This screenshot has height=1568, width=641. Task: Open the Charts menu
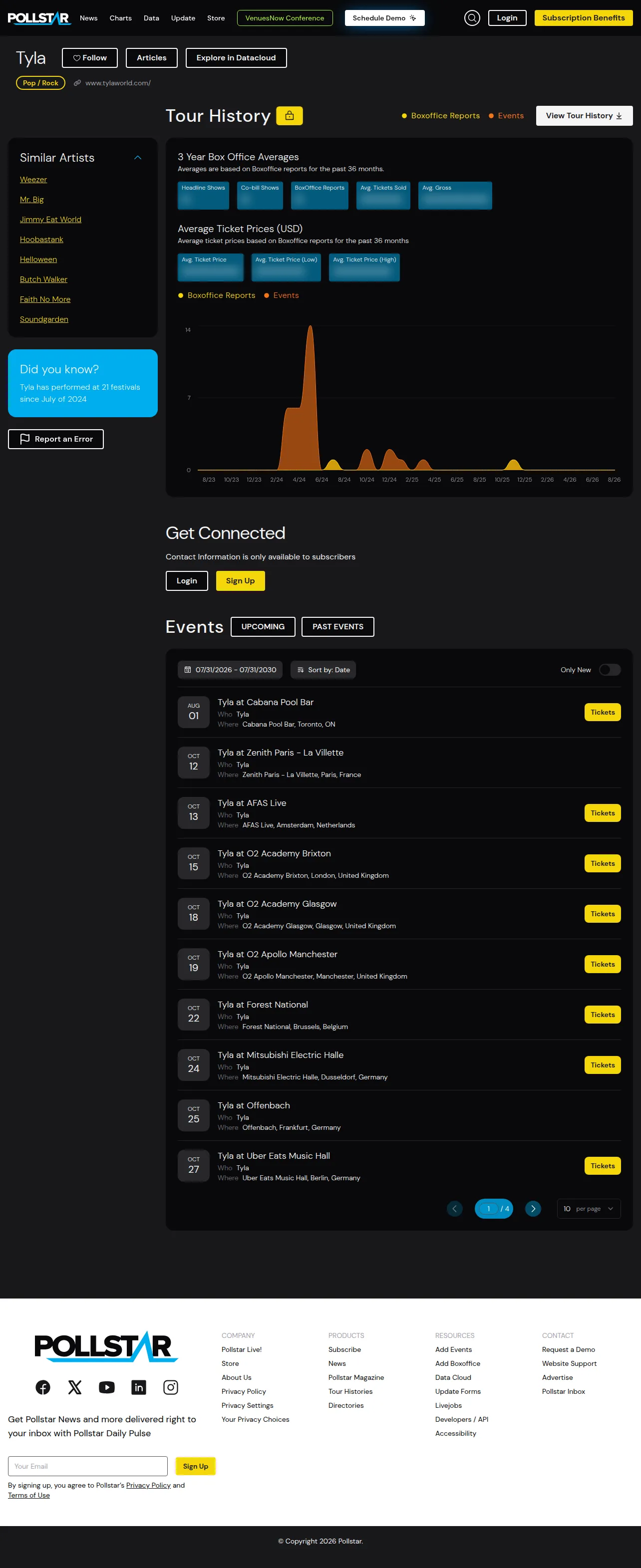point(120,18)
